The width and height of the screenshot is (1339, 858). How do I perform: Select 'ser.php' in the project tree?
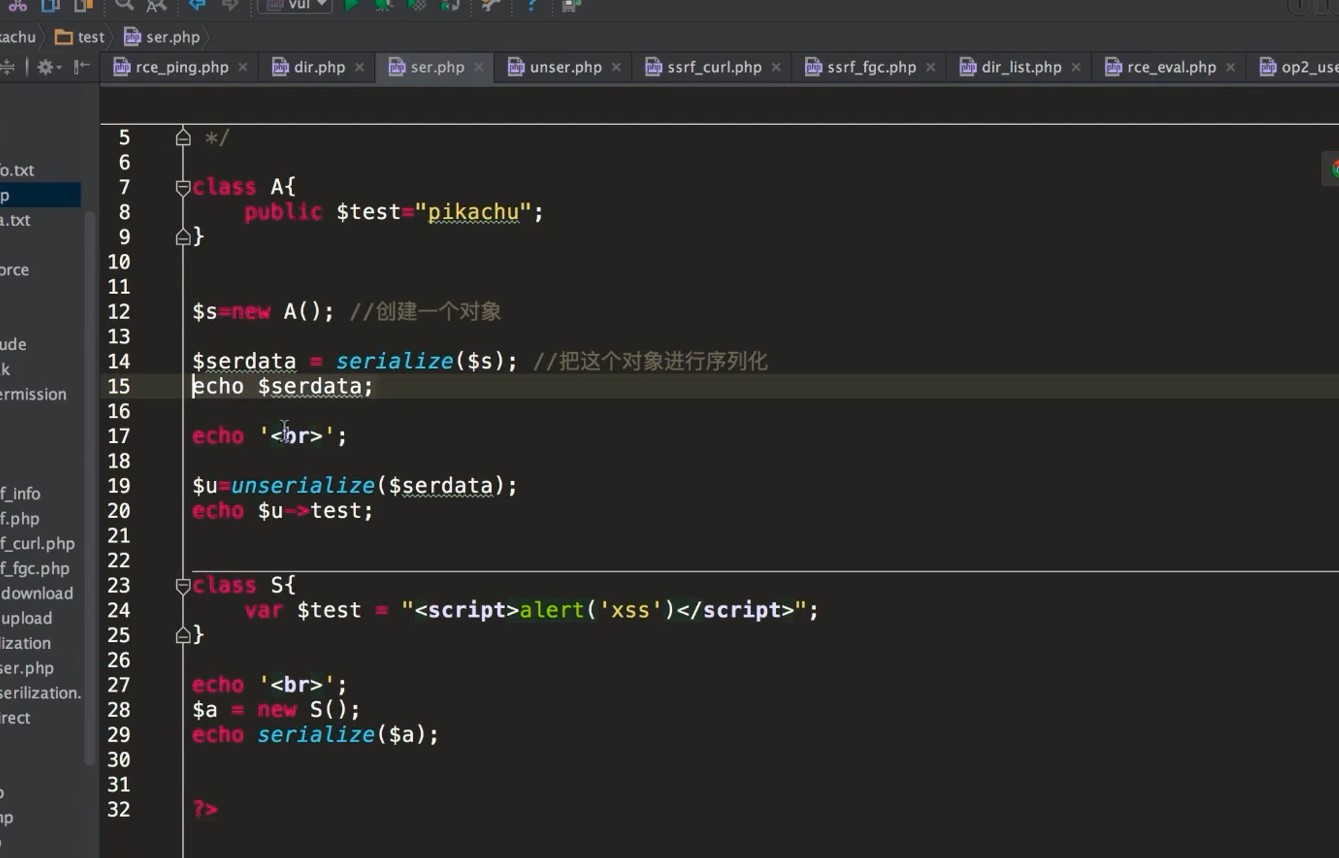[27, 668]
